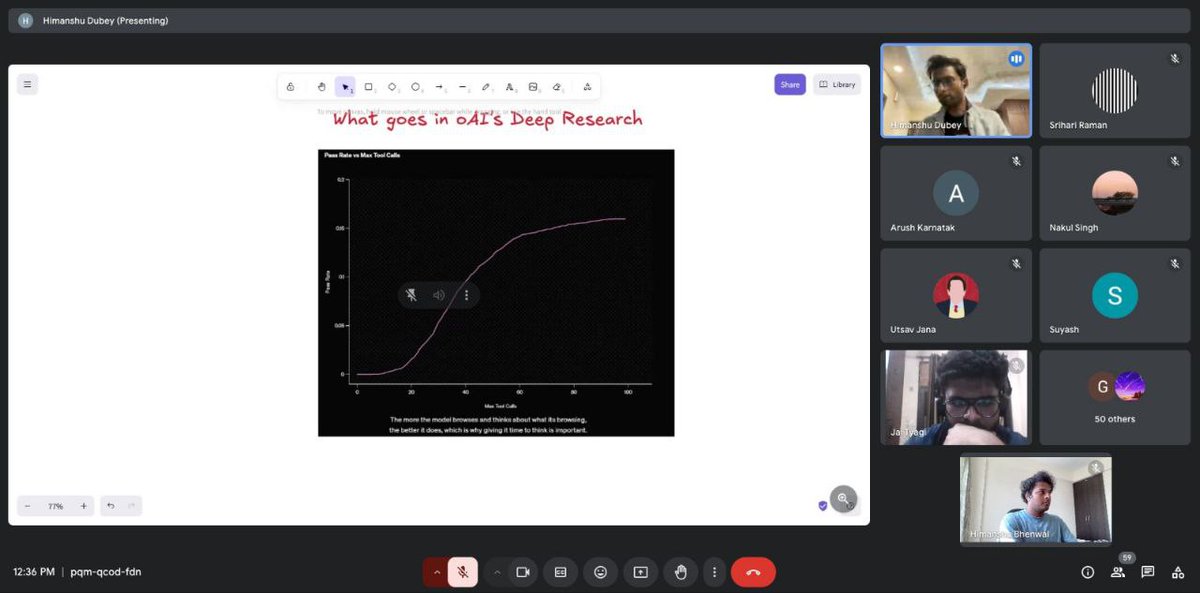Open the Activities panel icon
The width and height of the screenshot is (1200, 593).
(x=1176, y=572)
